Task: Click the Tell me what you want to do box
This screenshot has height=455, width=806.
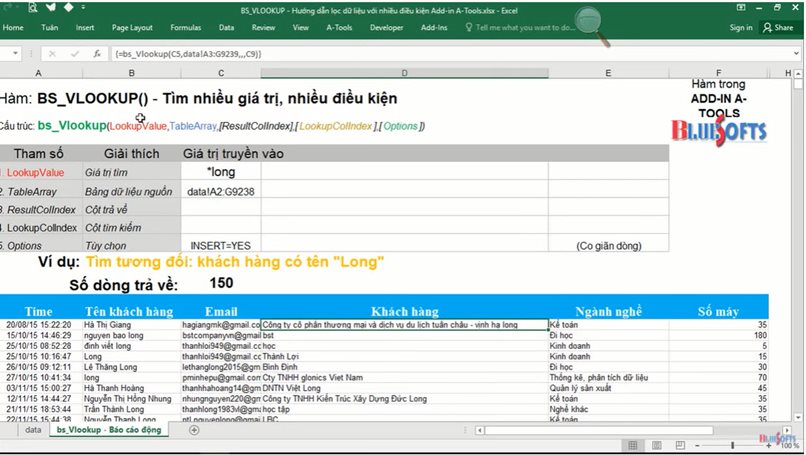Action: 520,28
